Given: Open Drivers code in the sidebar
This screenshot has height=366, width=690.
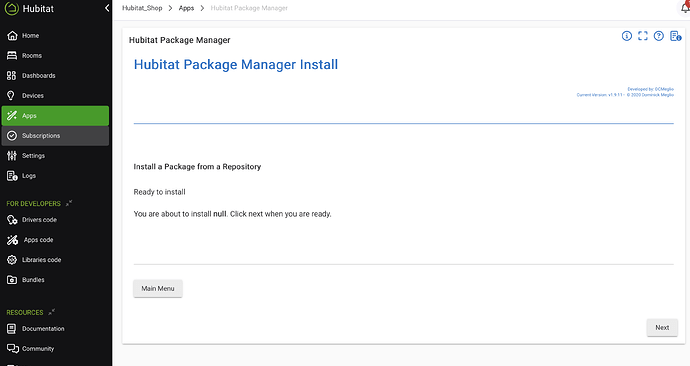Looking at the screenshot, I should (x=55, y=220).
